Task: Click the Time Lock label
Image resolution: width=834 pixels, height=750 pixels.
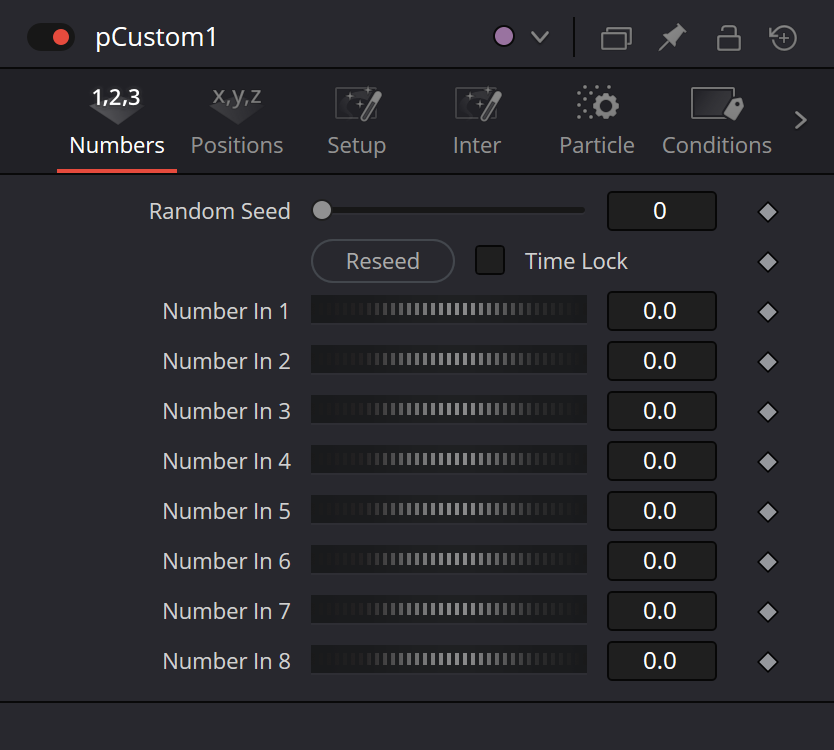Action: (x=576, y=261)
